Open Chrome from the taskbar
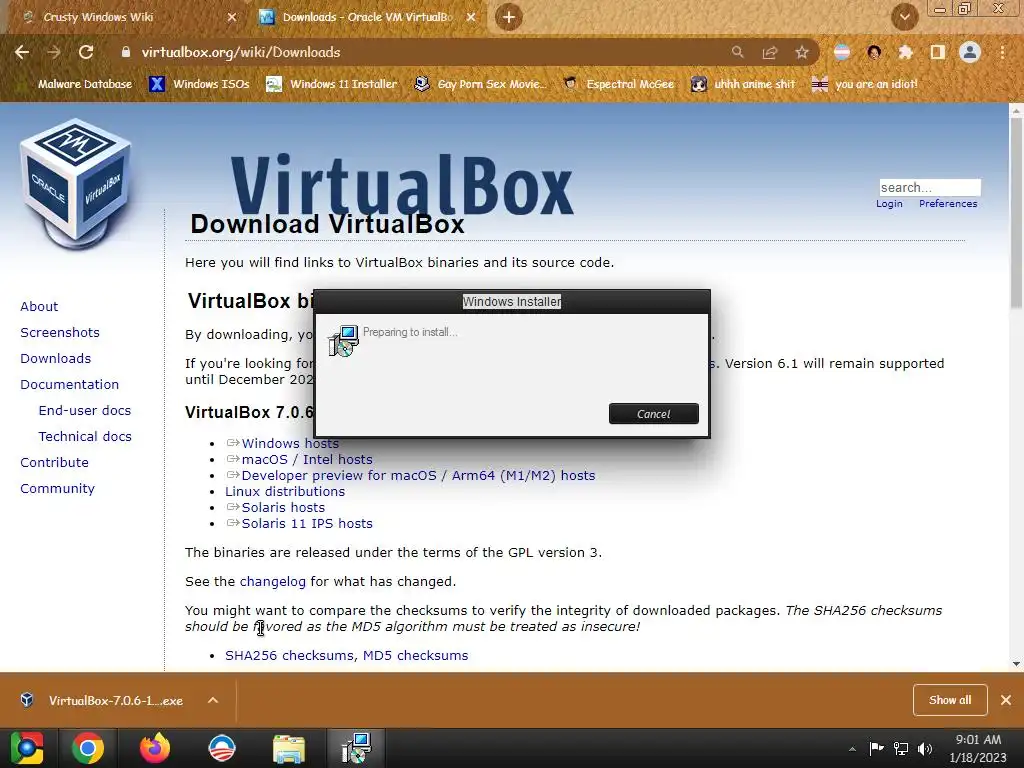The image size is (1024, 768). (x=88, y=748)
